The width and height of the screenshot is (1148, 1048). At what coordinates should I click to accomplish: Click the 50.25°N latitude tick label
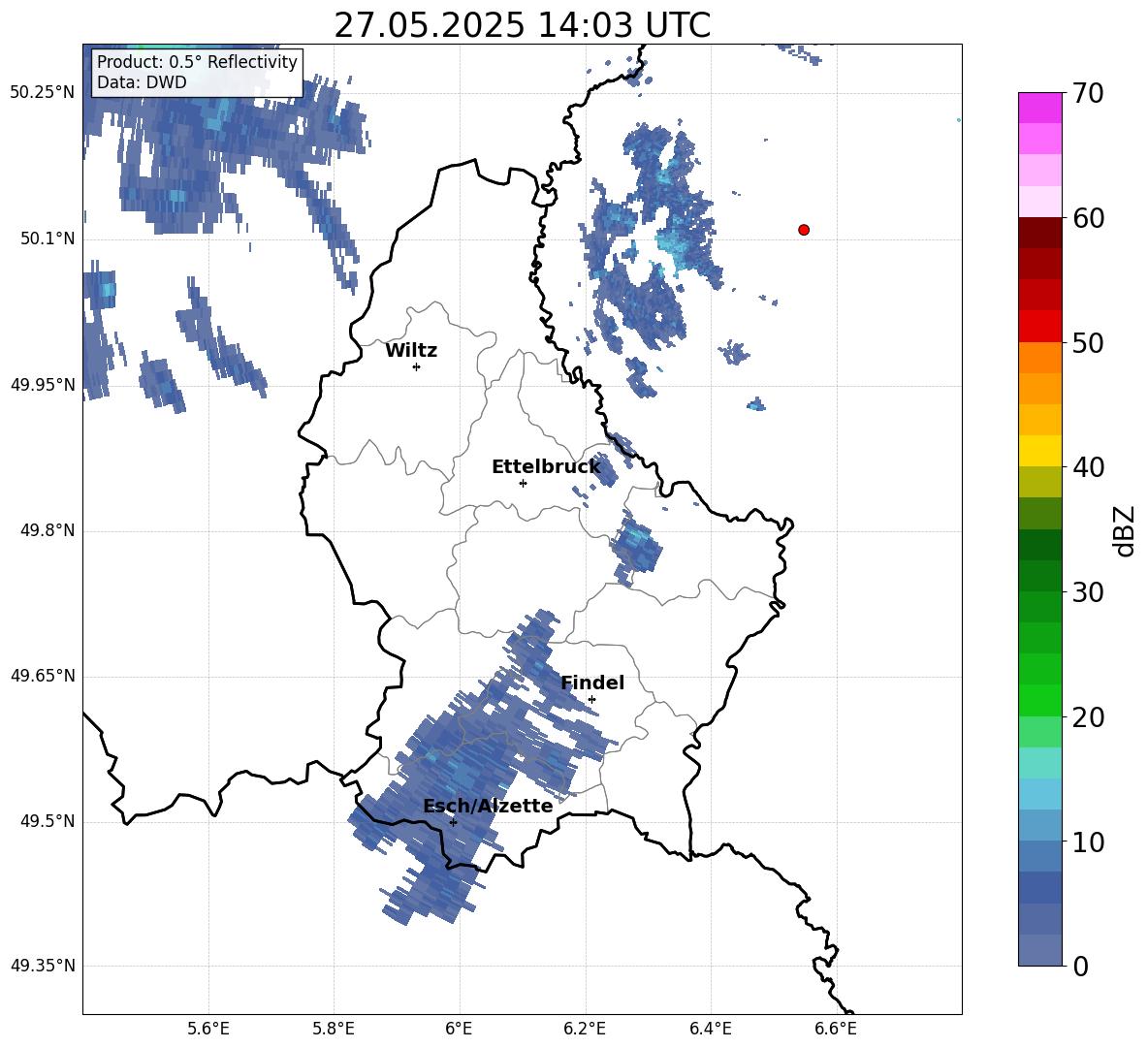click(x=43, y=93)
